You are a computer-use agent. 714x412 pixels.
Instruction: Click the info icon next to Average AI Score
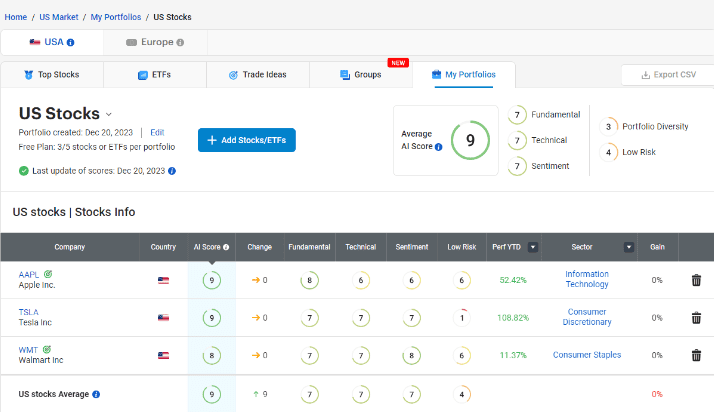(438, 147)
